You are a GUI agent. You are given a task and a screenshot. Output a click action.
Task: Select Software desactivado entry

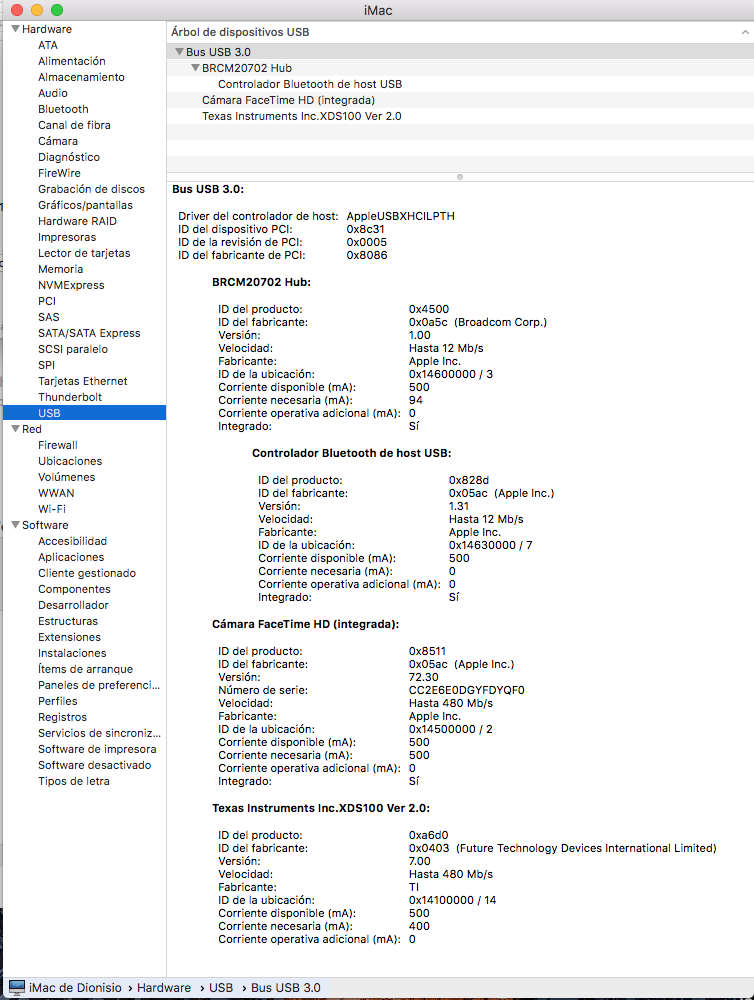click(x=94, y=765)
